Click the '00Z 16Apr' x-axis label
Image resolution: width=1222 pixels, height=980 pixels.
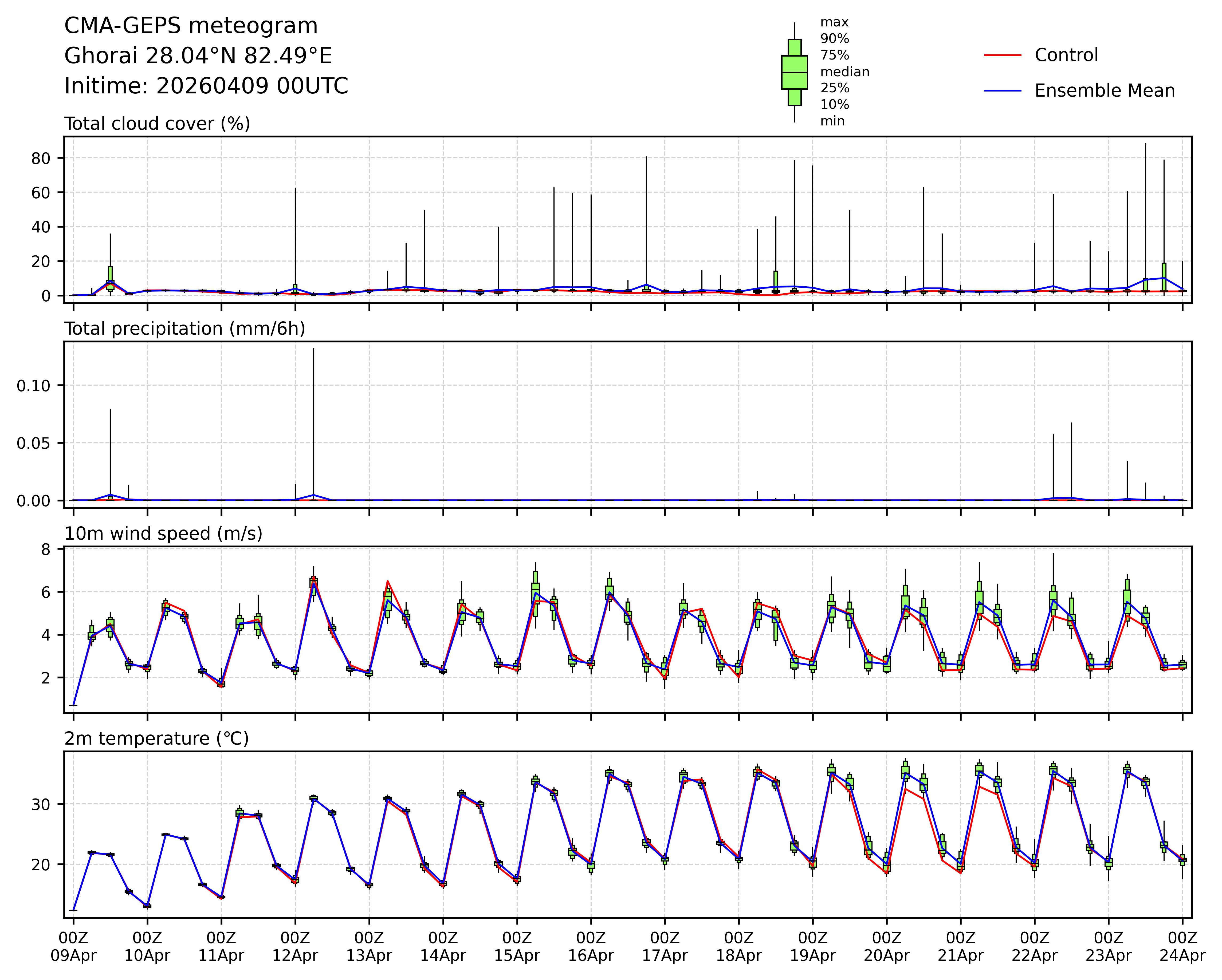591,946
